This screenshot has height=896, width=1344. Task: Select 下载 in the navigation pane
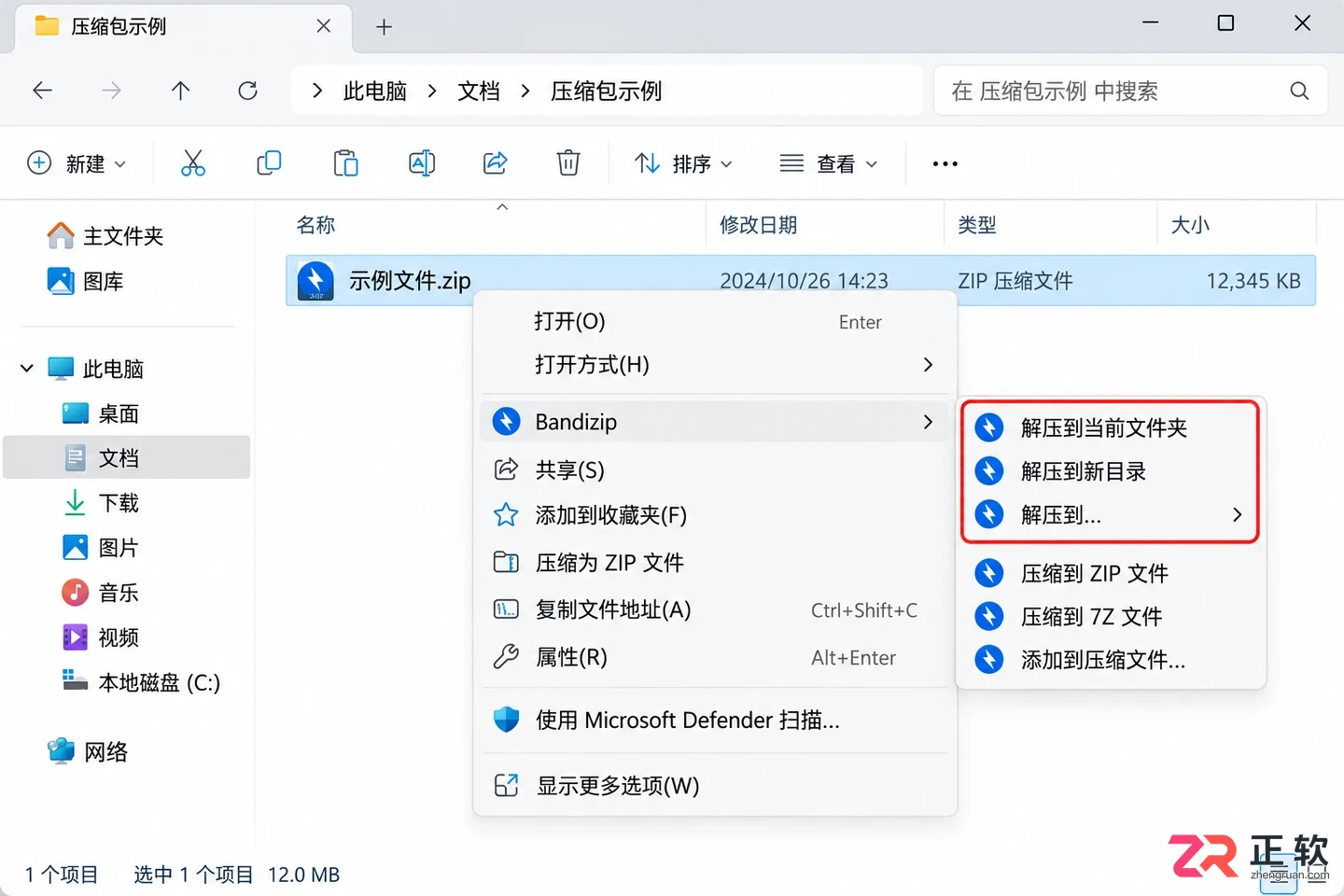coord(127,504)
